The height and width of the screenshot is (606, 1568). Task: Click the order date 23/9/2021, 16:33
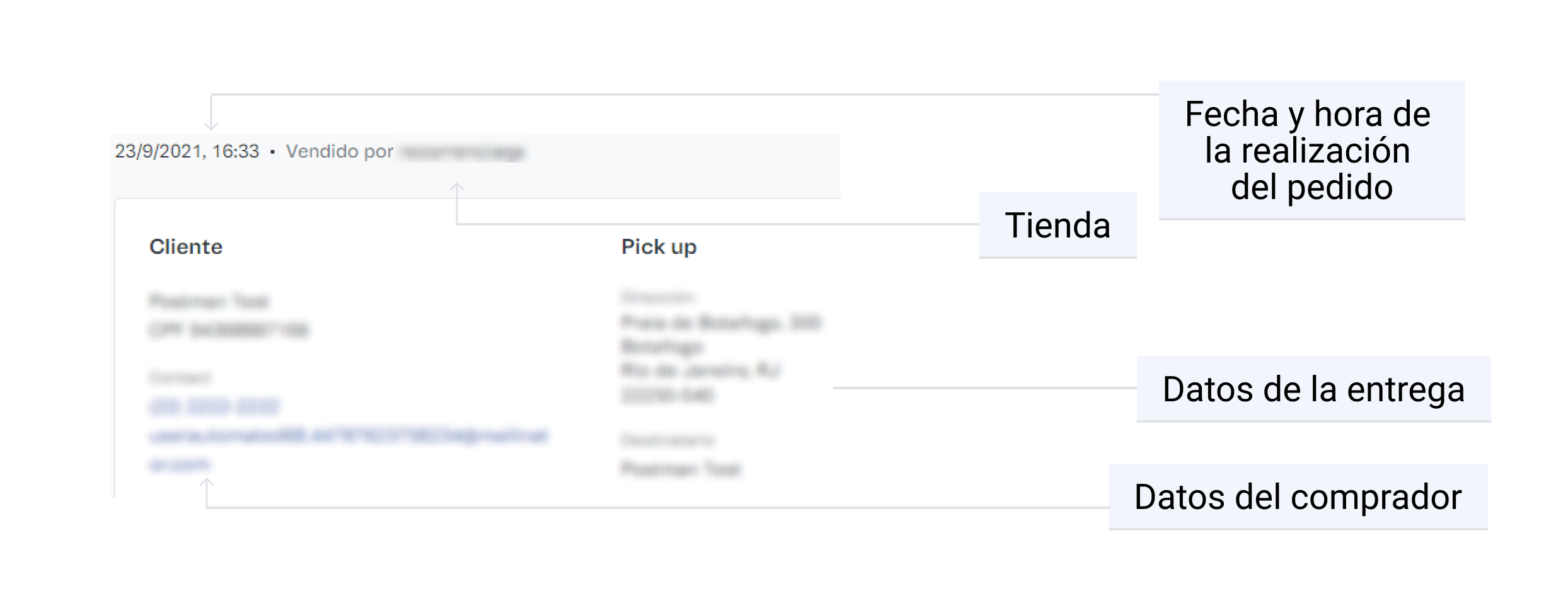(x=187, y=152)
